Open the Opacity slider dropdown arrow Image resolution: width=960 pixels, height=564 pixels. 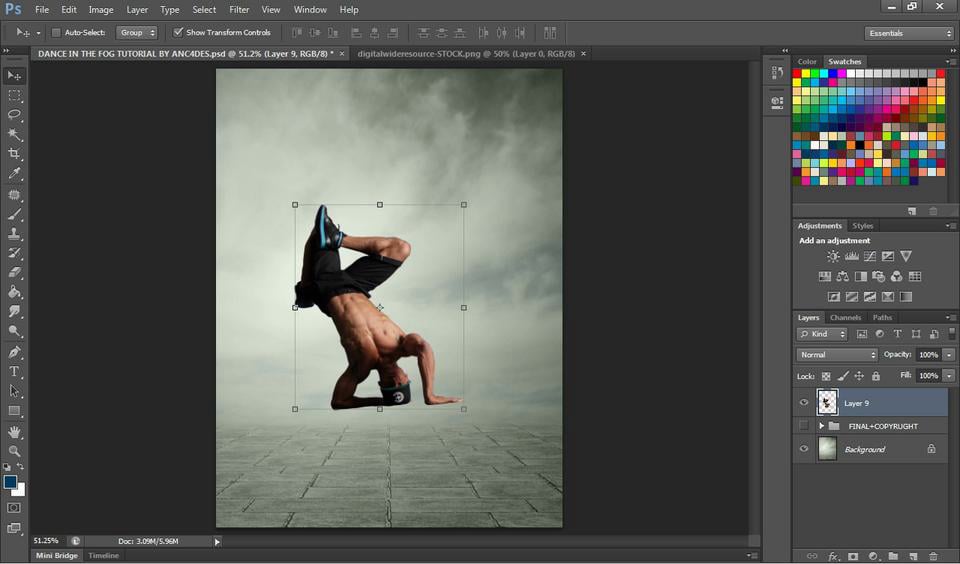949,355
